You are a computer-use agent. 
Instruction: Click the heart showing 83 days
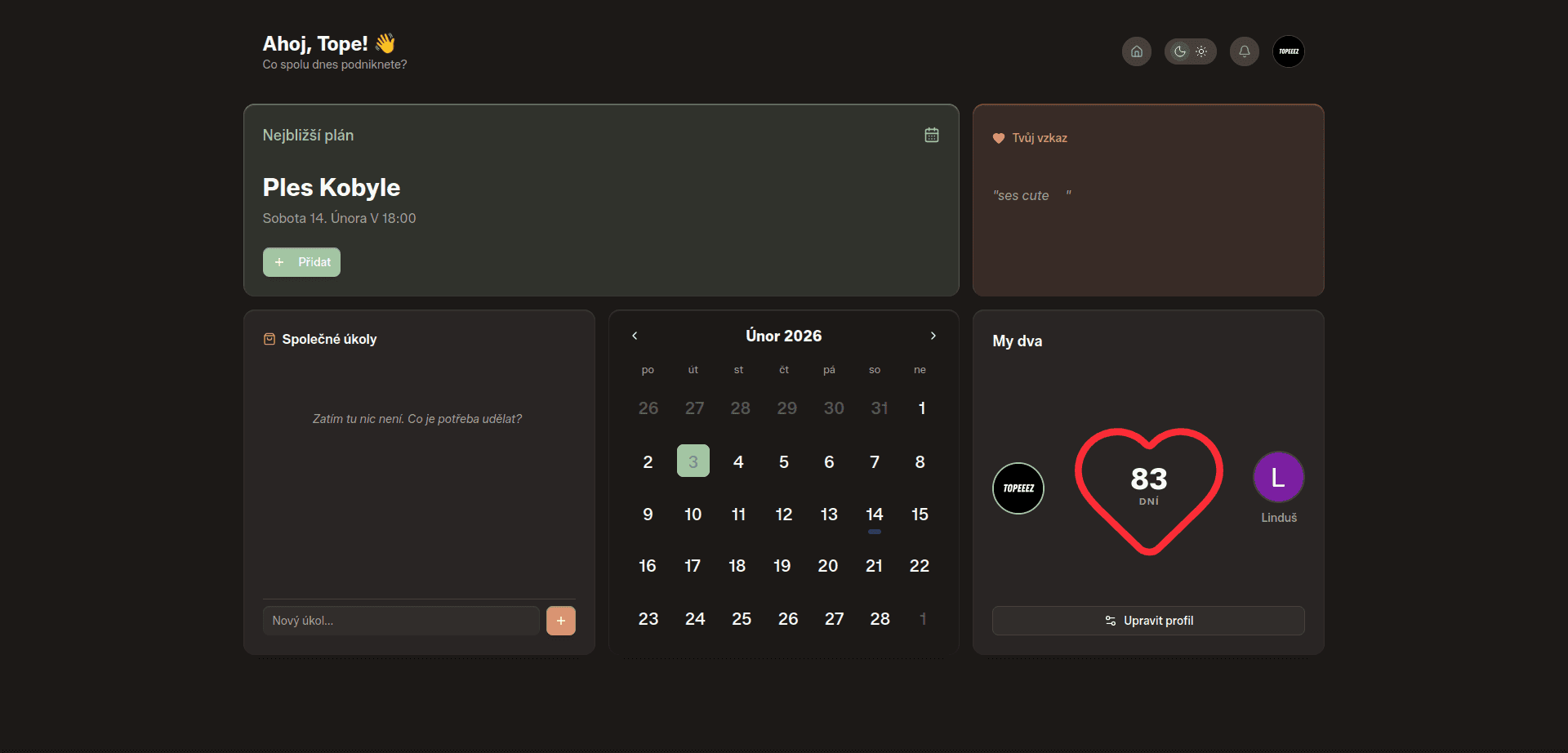[1147, 488]
